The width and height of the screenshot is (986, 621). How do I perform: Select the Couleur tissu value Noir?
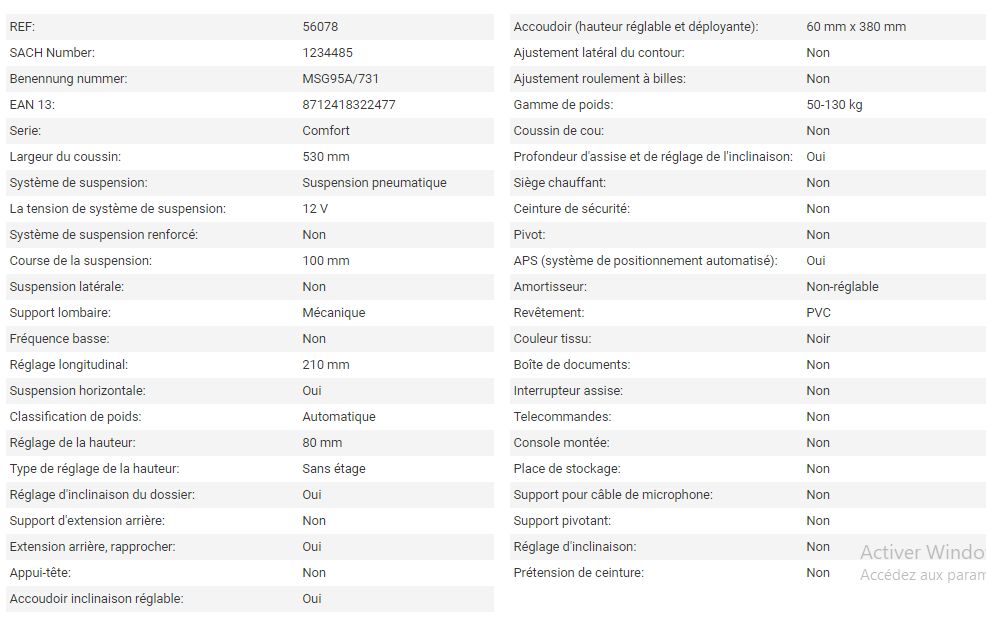pos(818,339)
